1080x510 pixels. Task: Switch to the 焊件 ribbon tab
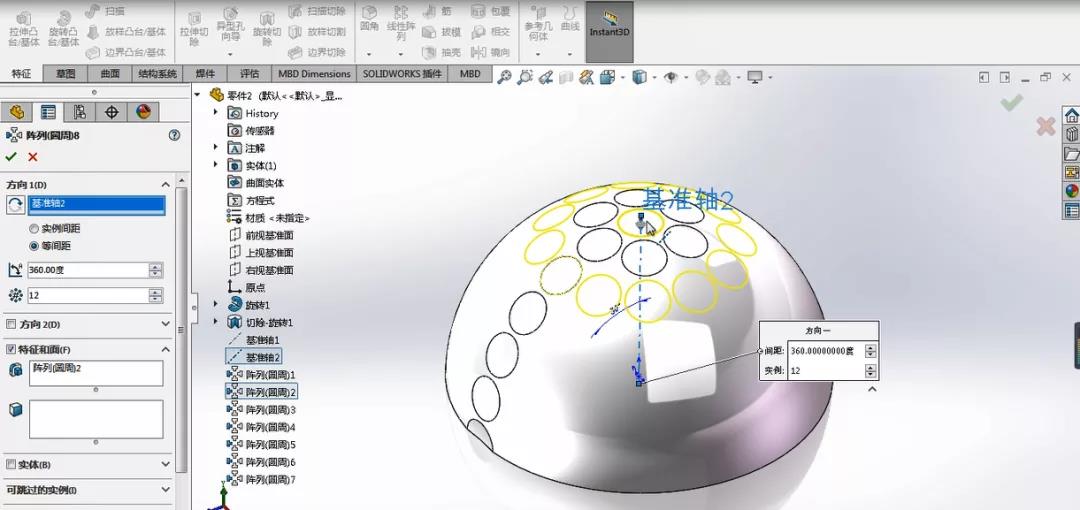(x=205, y=74)
